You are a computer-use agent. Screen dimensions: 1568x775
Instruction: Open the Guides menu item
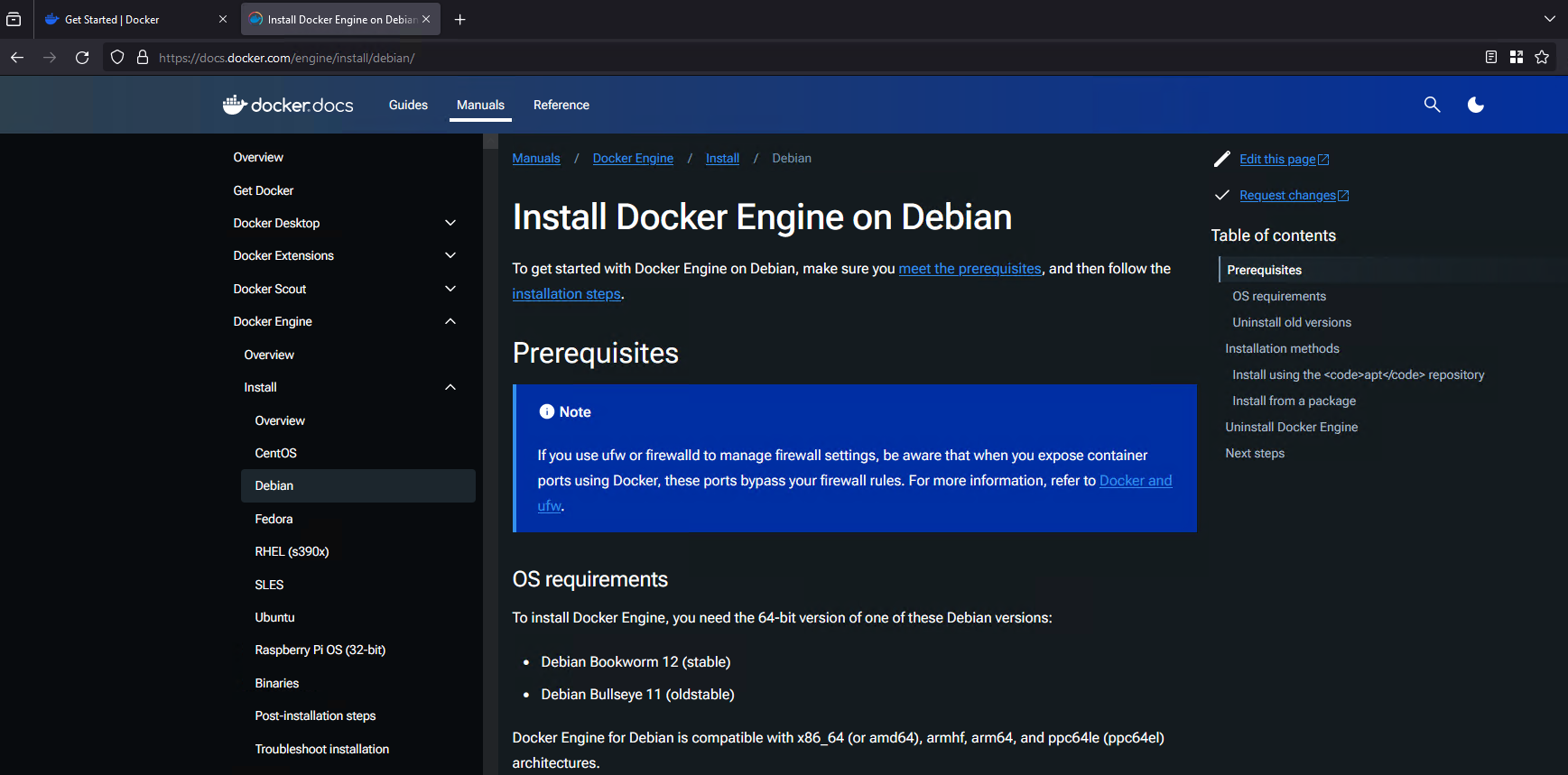click(408, 105)
